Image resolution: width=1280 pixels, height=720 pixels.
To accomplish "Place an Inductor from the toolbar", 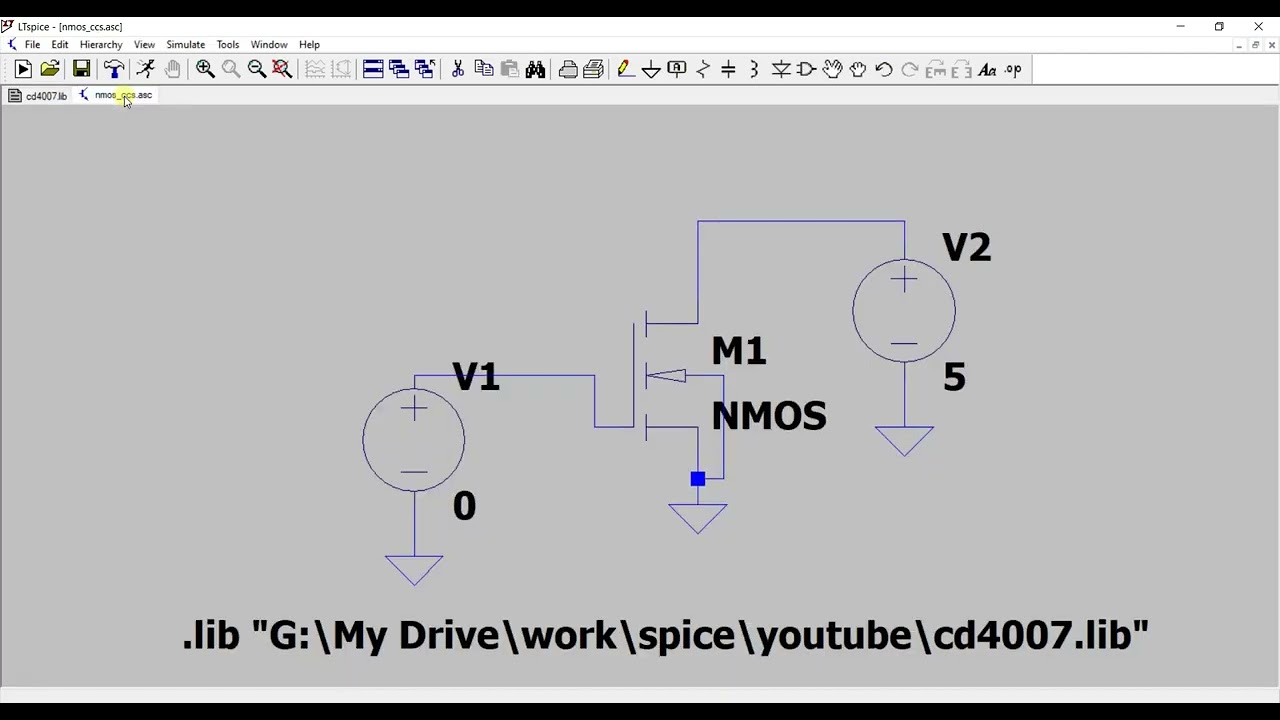I will pos(754,69).
